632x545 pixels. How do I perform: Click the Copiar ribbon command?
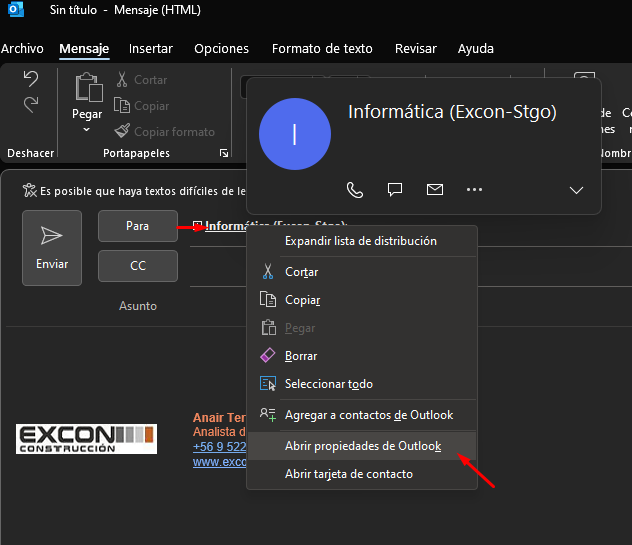point(142,106)
